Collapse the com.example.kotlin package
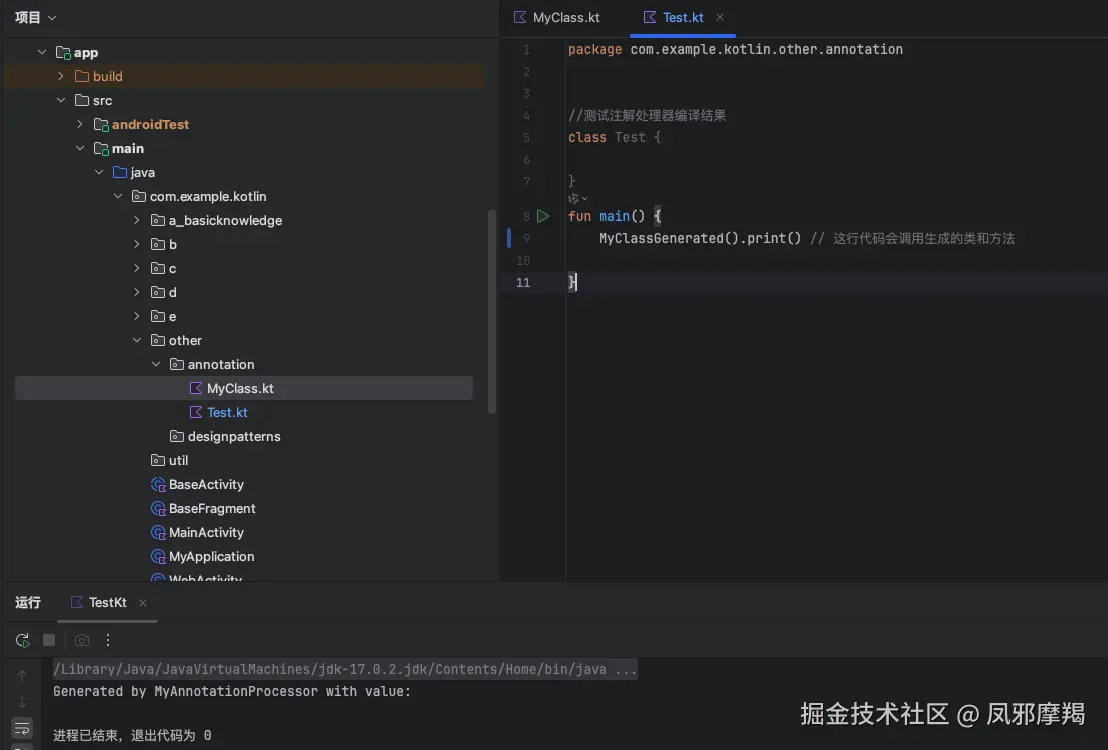1108x750 pixels. [118, 197]
